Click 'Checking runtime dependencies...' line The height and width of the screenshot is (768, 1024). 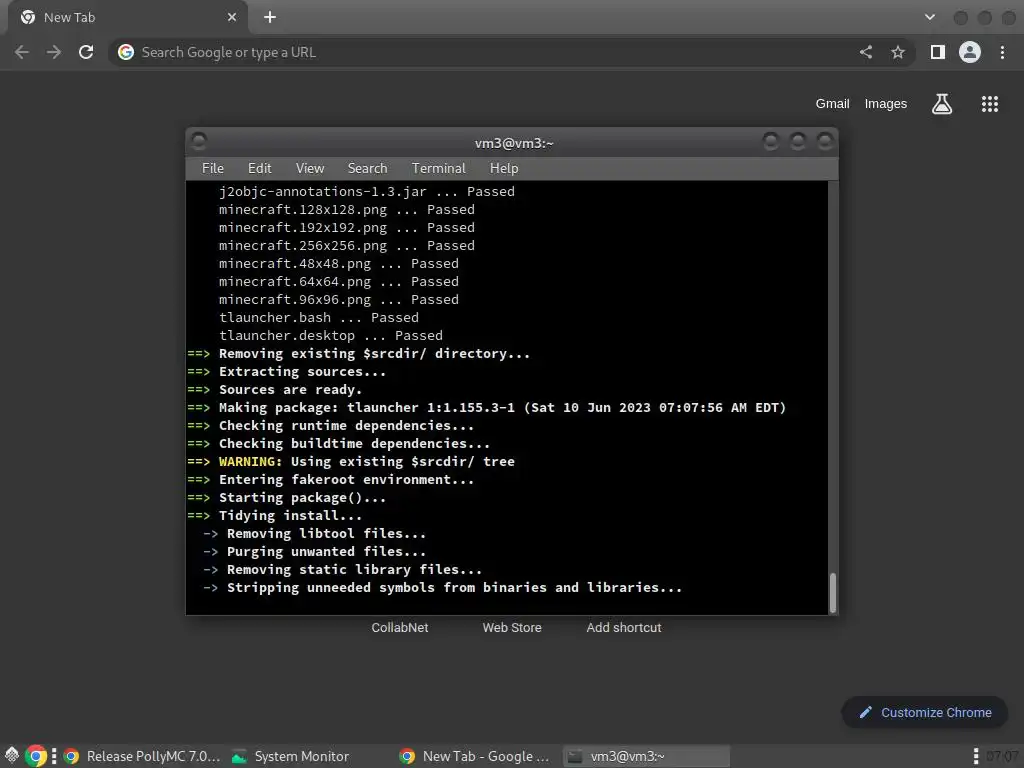346,426
